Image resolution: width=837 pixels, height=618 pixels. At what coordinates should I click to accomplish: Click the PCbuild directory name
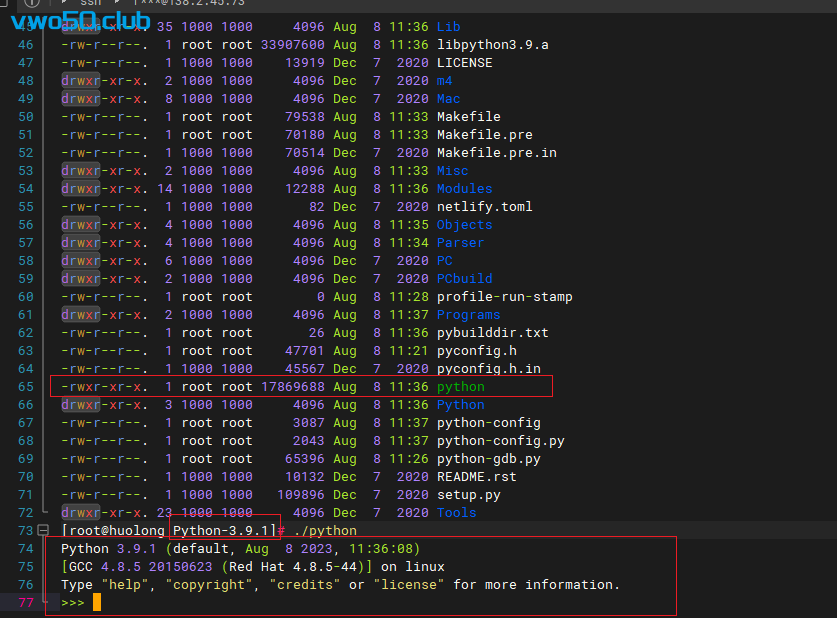[x=464, y=278]
